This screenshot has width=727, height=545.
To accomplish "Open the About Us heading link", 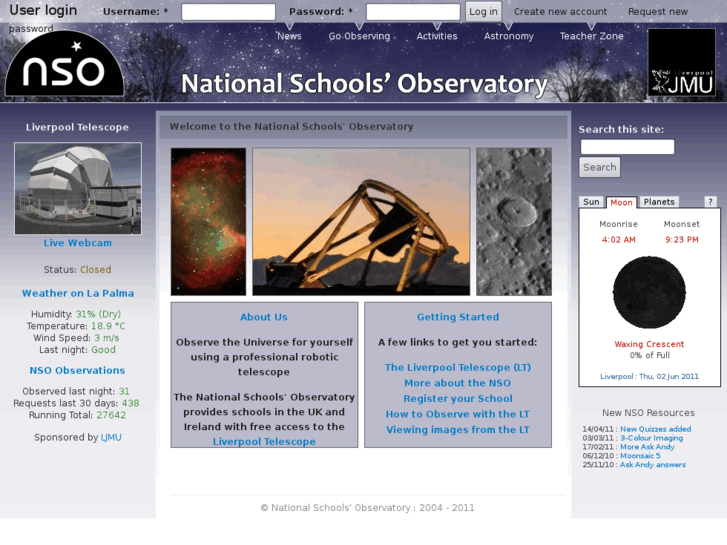I will 264,317.
